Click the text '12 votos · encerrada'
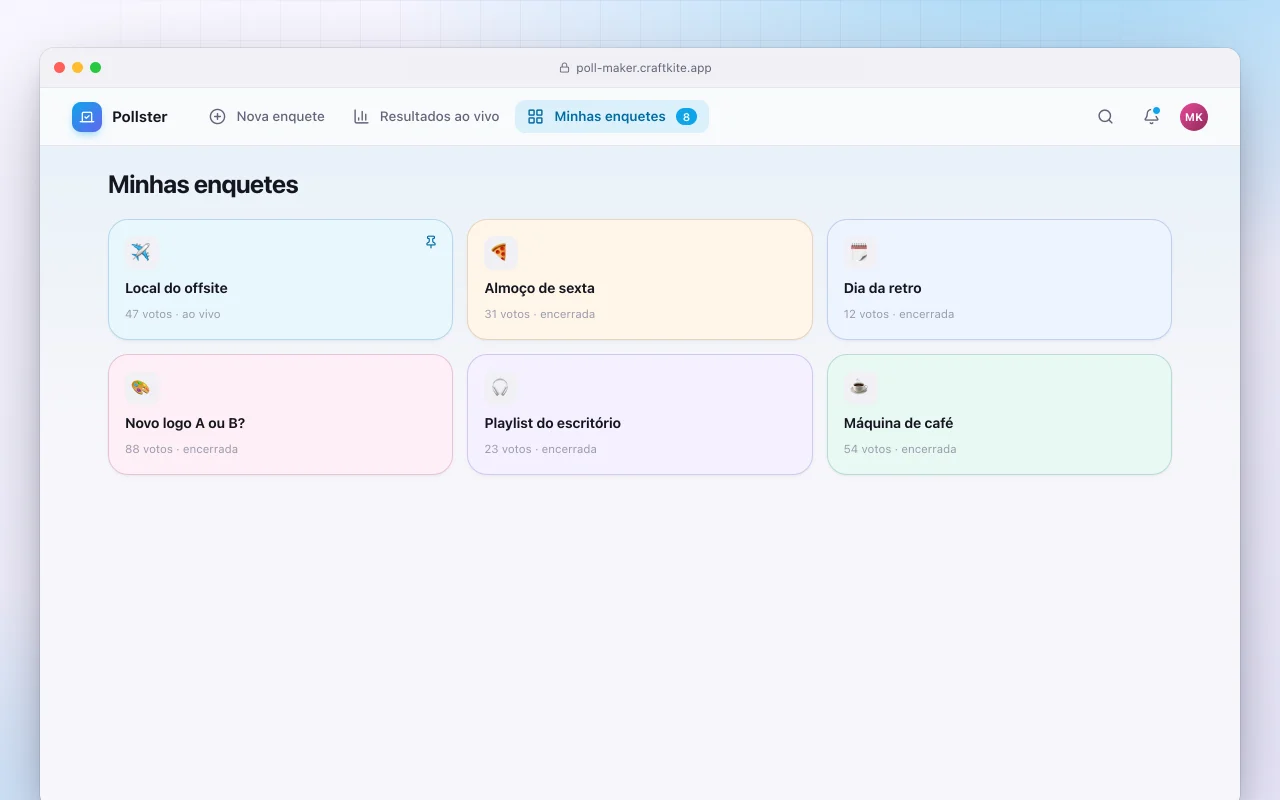 pyautogui.click(x=899, y=314)
